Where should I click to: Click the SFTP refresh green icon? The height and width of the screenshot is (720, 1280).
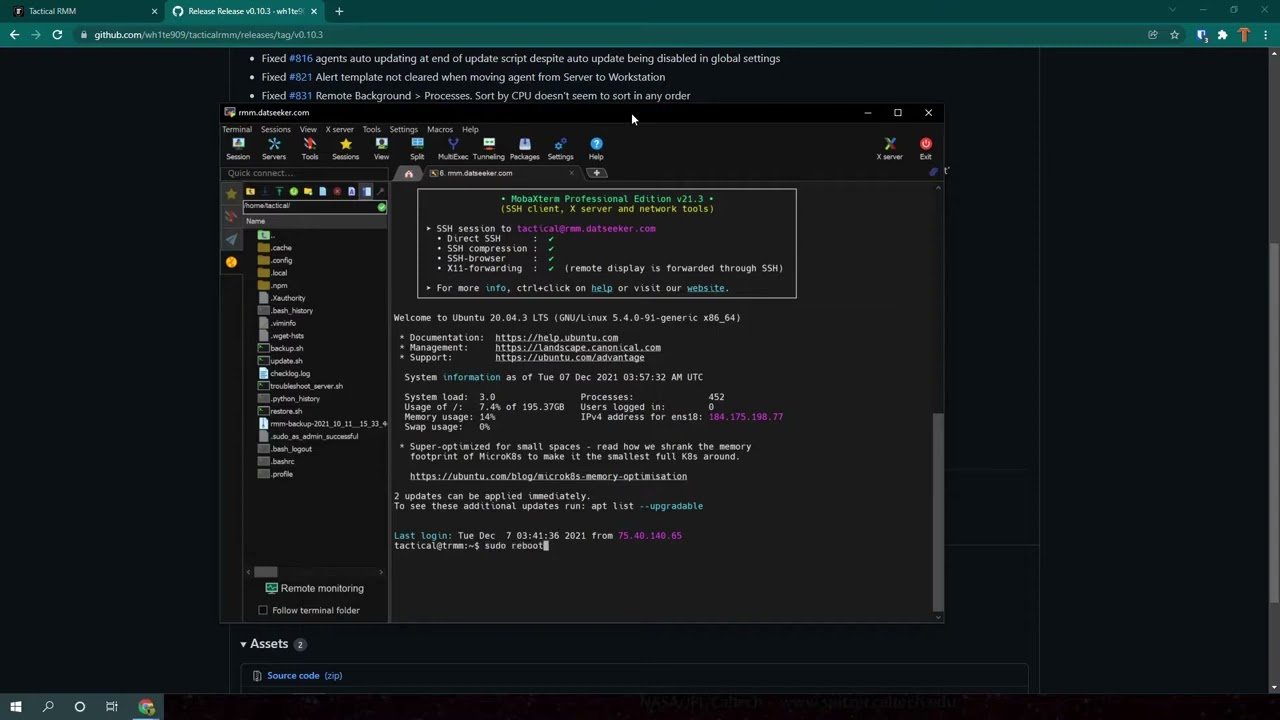point(293,191)
